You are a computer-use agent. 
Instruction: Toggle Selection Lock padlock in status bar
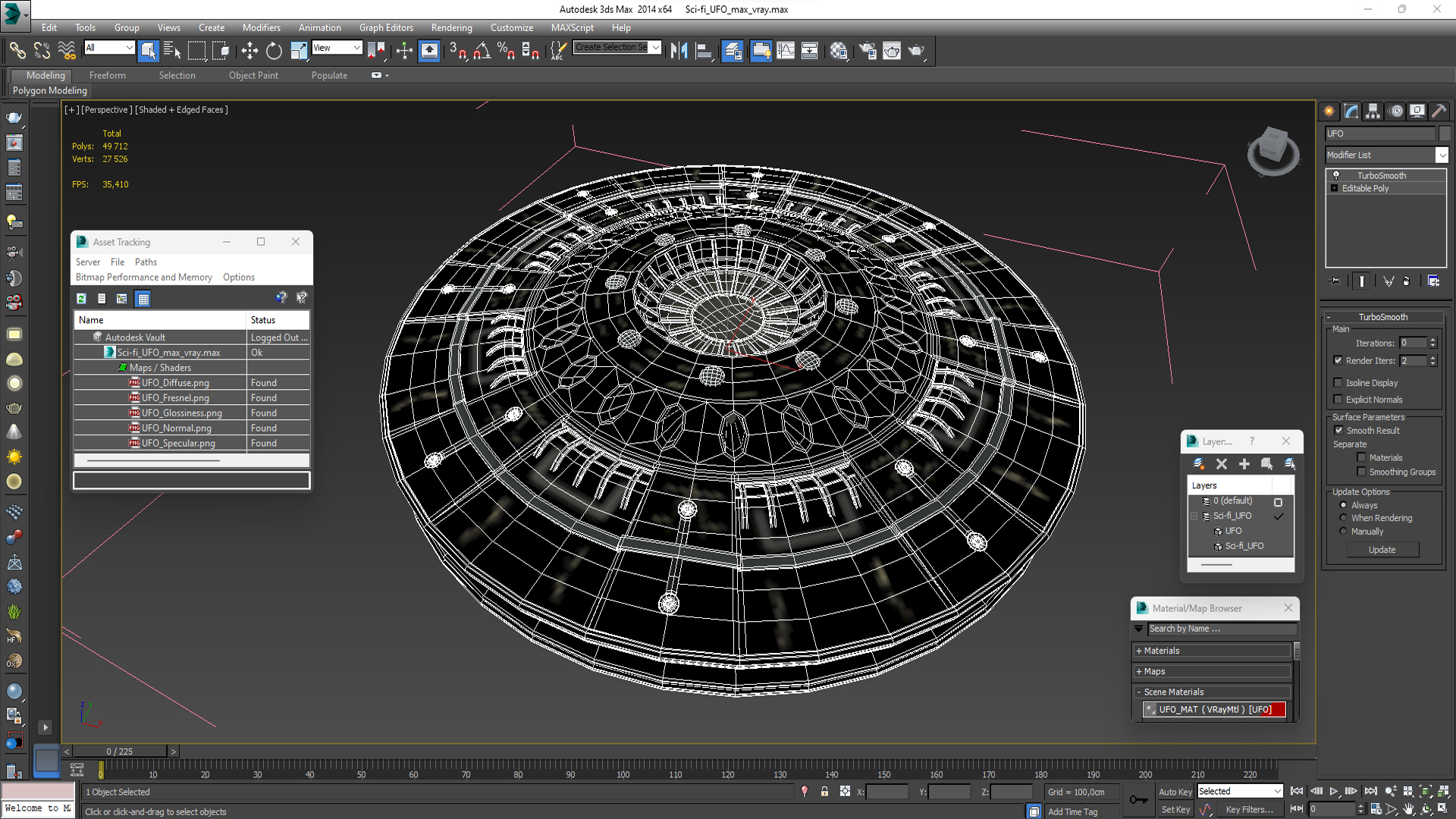(x=824, y=791)
